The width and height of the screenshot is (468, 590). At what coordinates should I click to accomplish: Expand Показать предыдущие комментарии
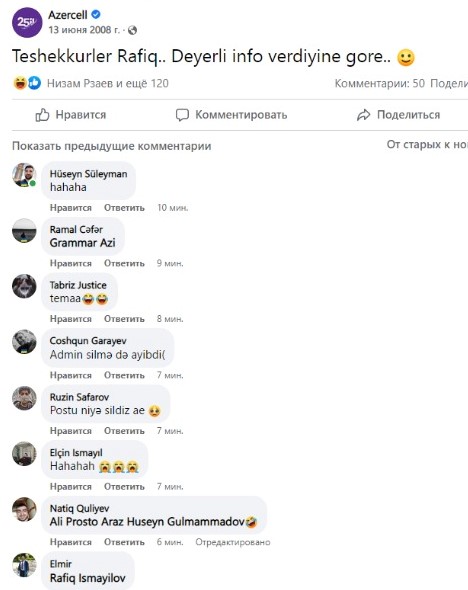tap(112, 146)
